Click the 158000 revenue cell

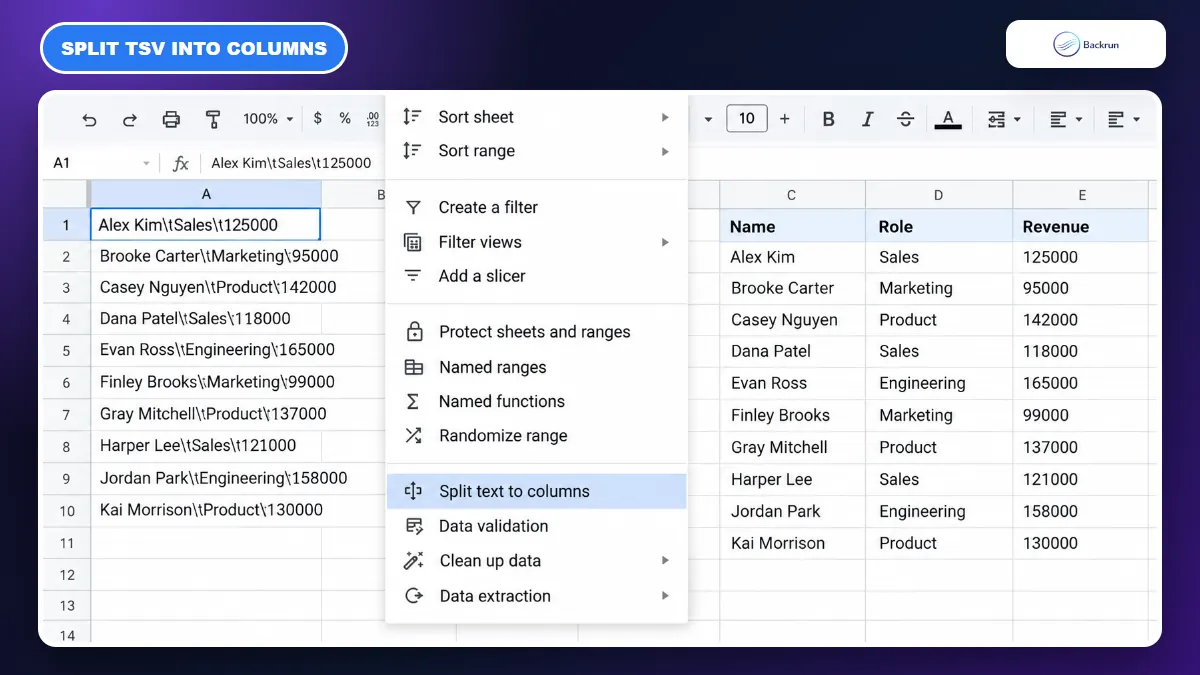pyautogui.click(x=1081, y=511)
